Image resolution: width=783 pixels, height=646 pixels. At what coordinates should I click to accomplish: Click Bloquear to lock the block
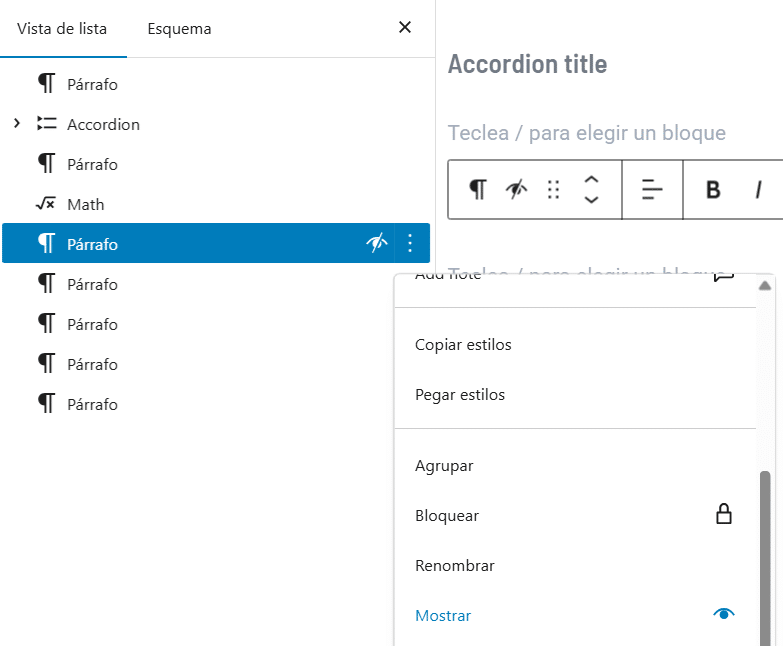point(447,516)
